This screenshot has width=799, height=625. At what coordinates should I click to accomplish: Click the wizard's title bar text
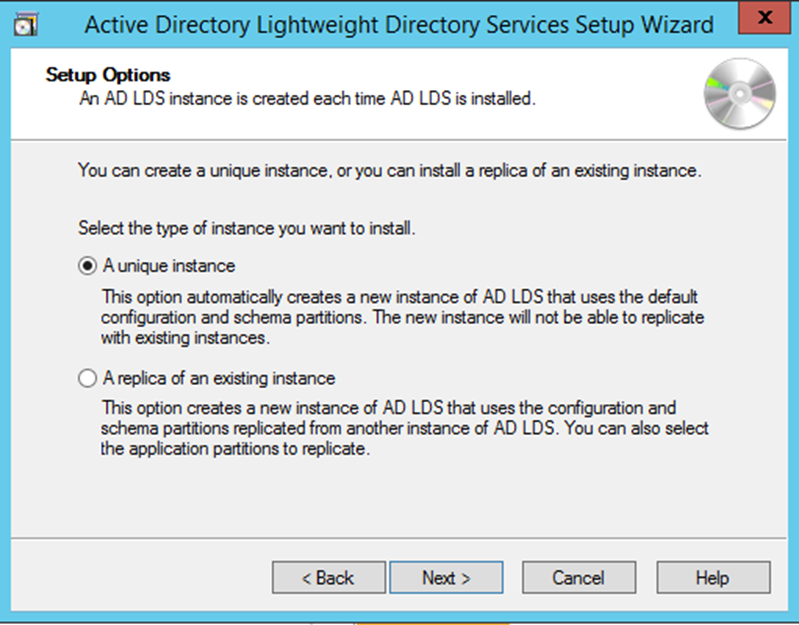(399, 25)
